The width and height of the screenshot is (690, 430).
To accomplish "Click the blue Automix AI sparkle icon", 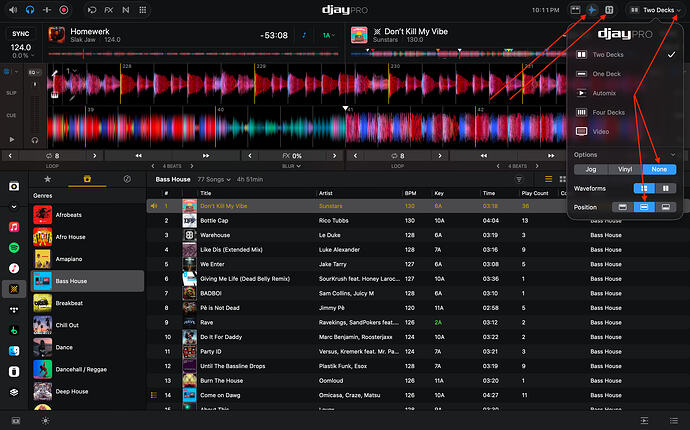I will [x=592, y=10].
